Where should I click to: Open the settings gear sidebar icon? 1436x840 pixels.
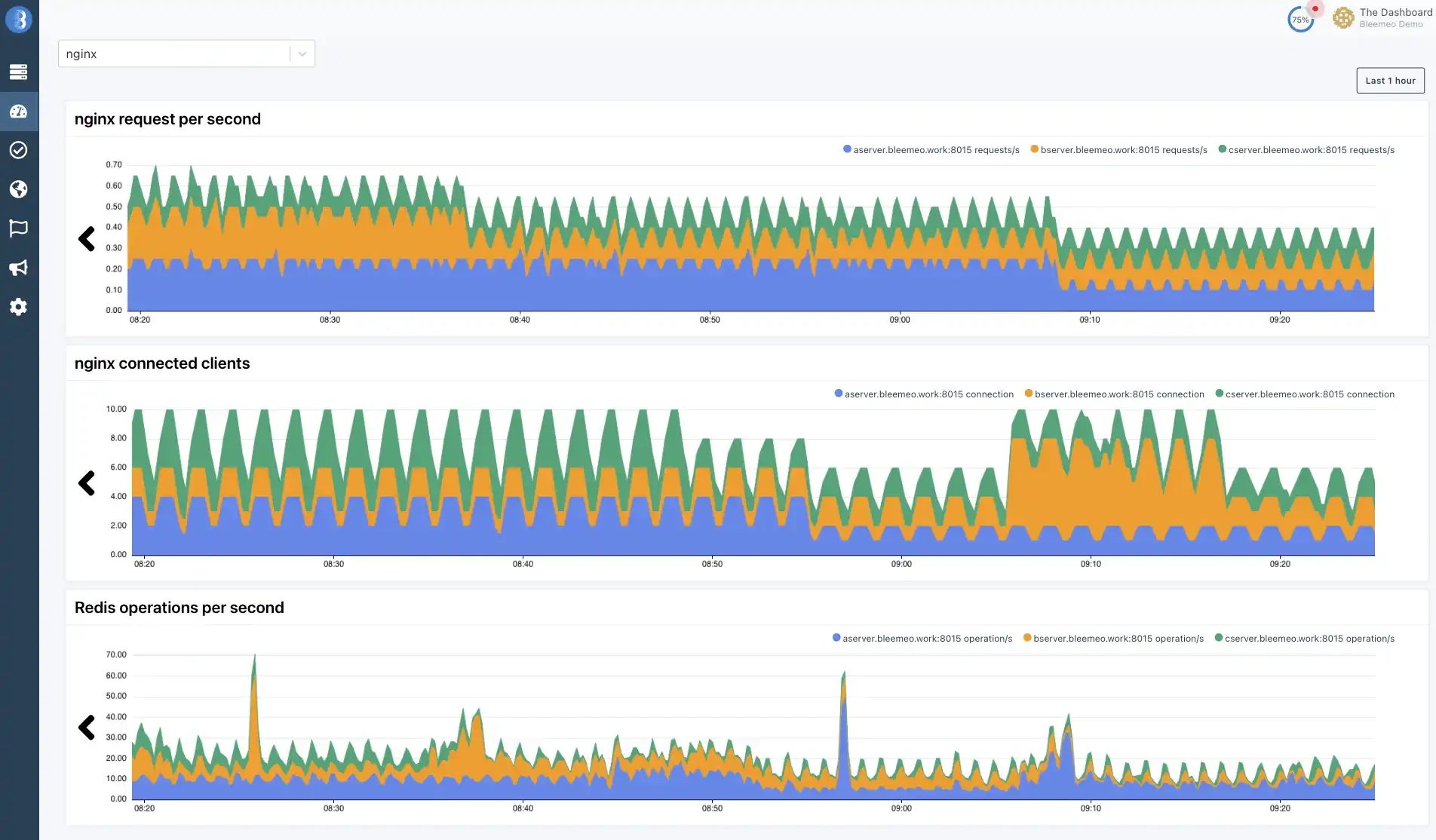(x=19, y=307)
